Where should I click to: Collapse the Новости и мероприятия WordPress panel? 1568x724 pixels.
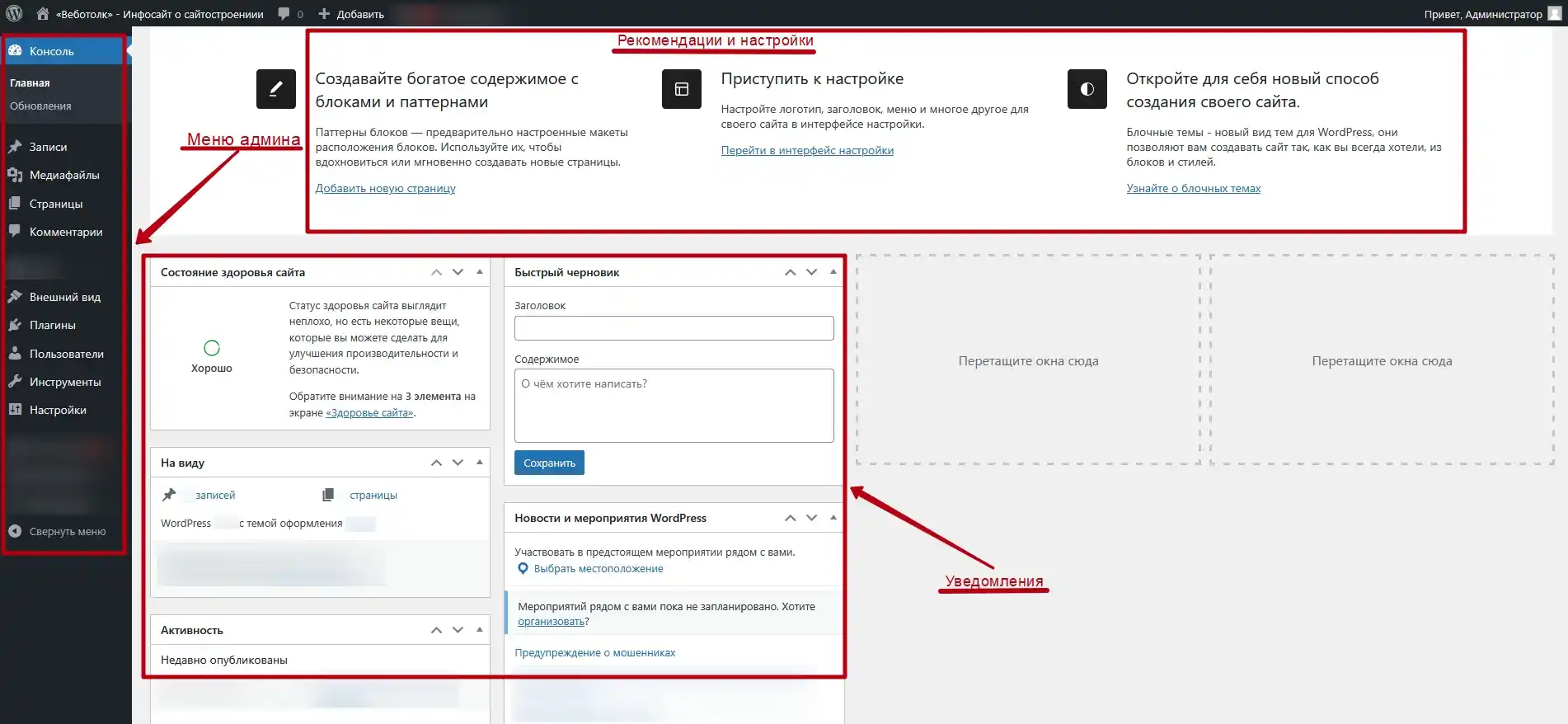point(833,518)
